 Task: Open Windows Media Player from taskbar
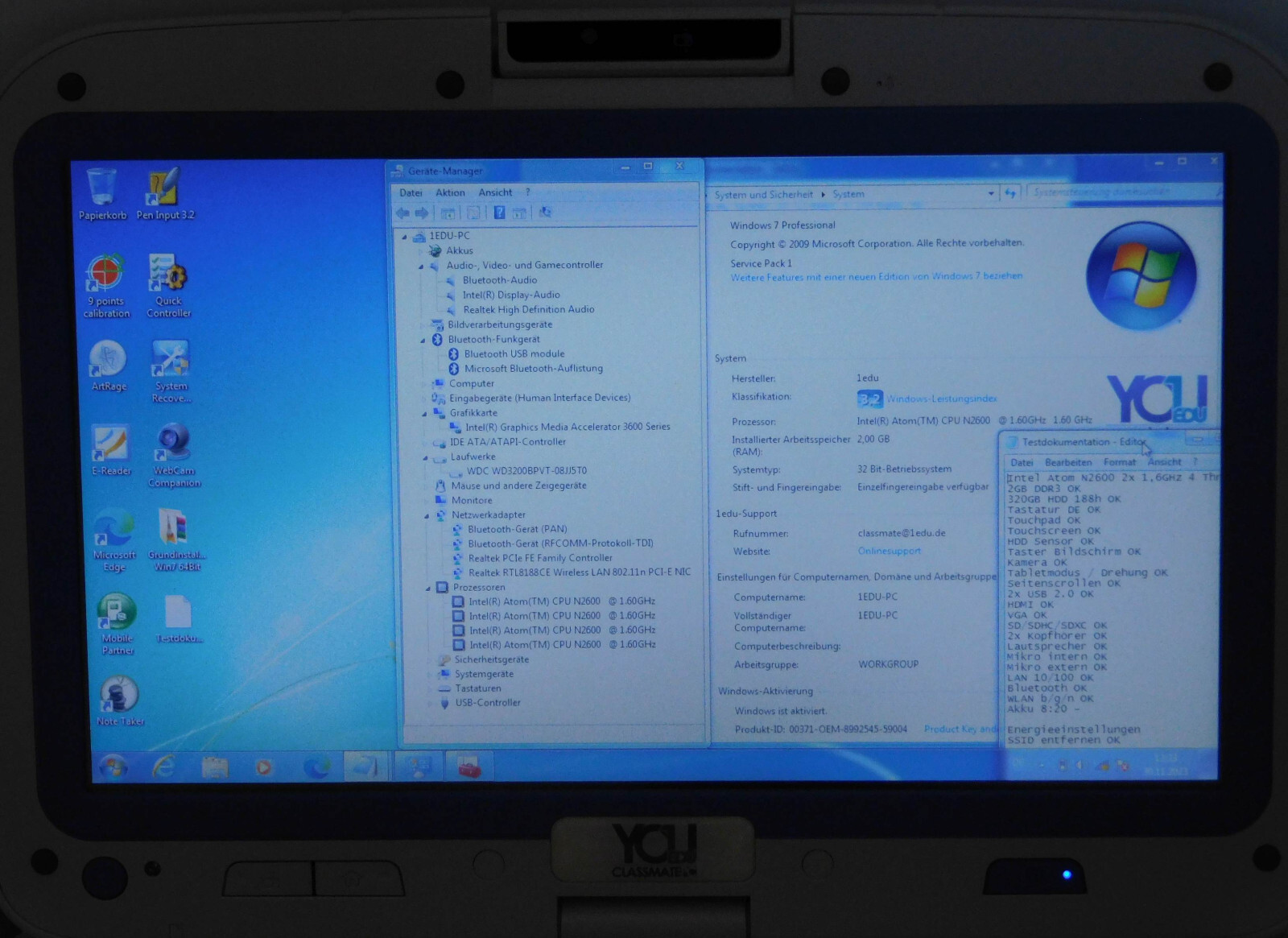pos(263,767)
